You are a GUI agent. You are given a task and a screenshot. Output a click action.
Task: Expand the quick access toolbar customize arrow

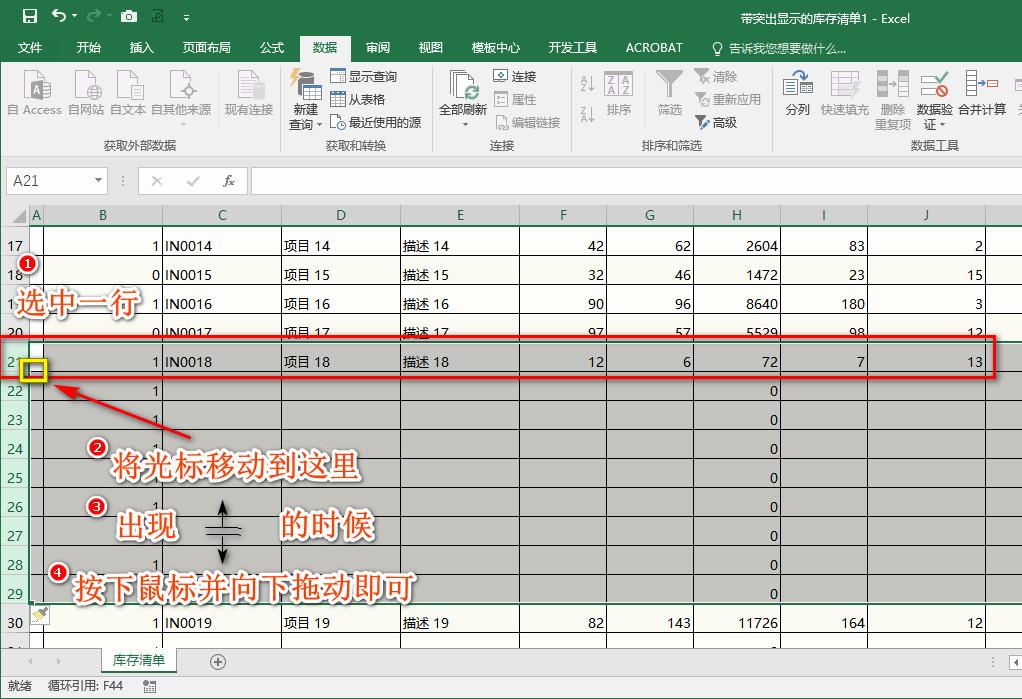(186, 18)
